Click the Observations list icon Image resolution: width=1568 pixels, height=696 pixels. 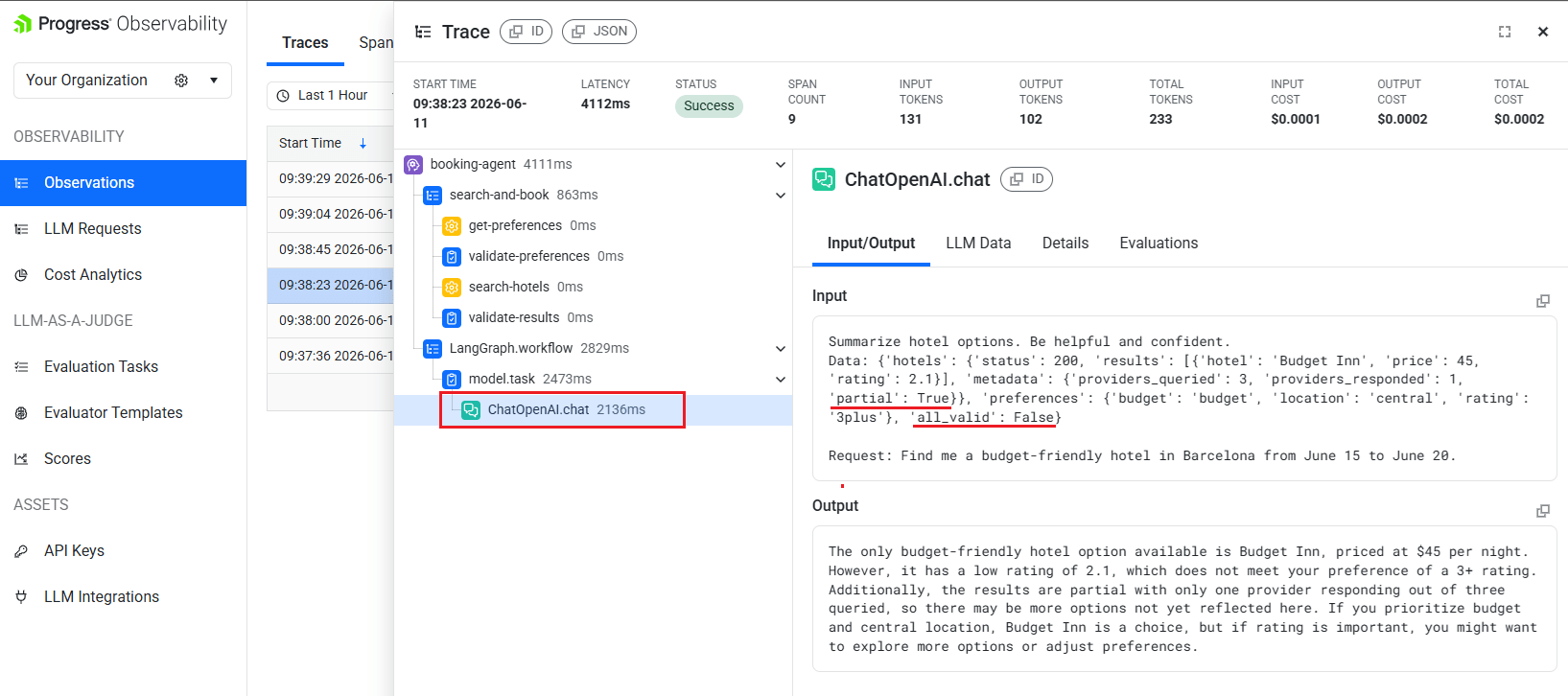click(21, 183)
